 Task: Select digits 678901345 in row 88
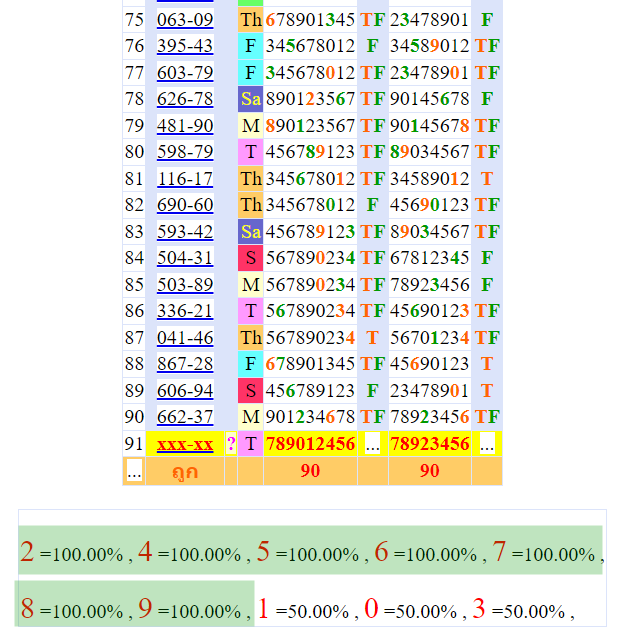tap(310, 364)
